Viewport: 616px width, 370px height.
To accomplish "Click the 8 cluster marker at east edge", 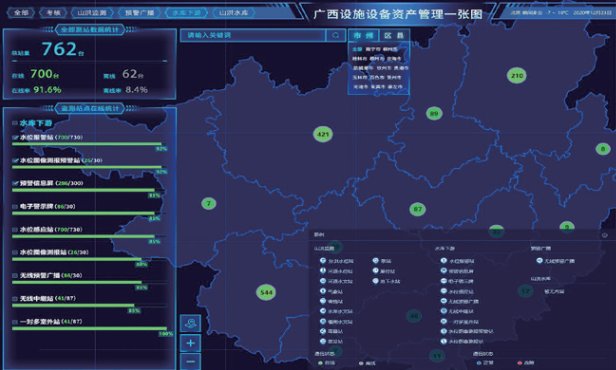I will point(603,149).
